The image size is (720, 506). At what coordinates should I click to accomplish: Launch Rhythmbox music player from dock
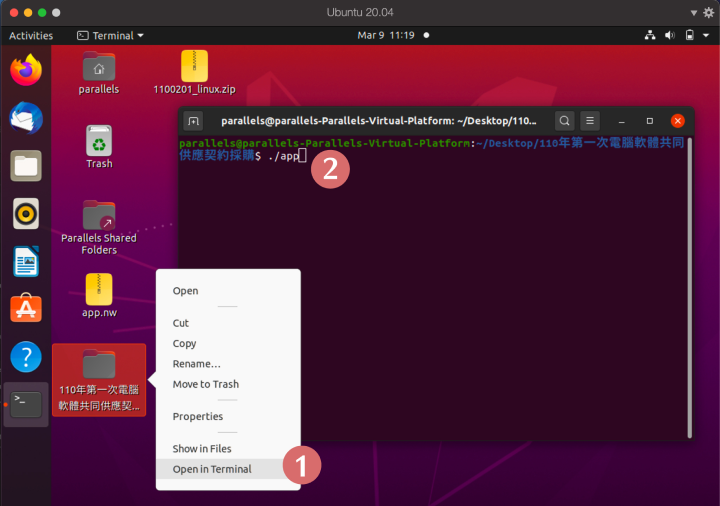[x=26, y=214]
